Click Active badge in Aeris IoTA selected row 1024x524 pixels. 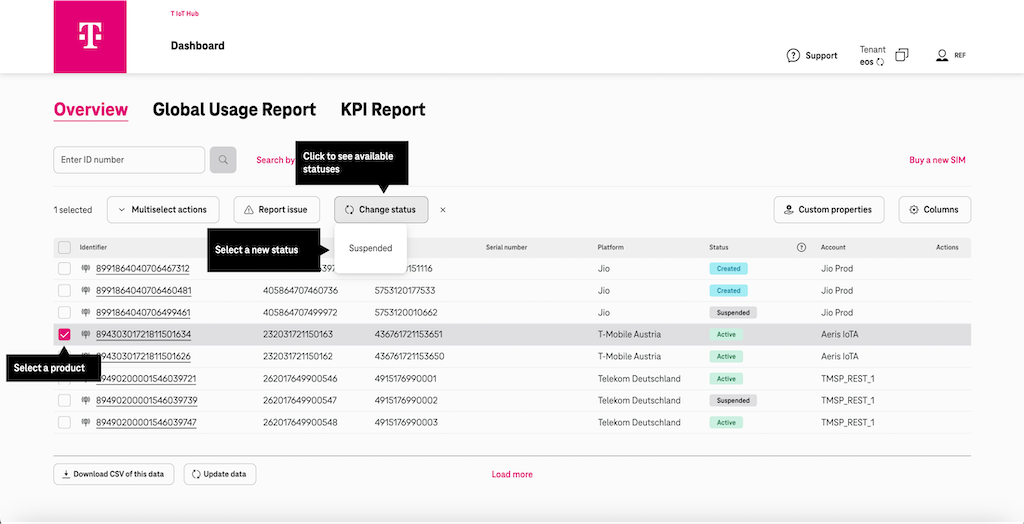726,335
